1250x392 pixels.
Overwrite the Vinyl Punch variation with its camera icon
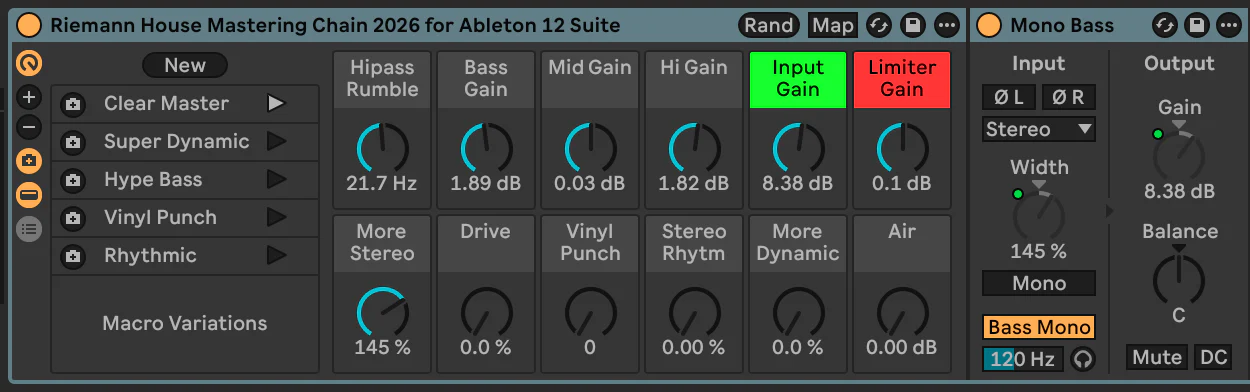(72, 218)
